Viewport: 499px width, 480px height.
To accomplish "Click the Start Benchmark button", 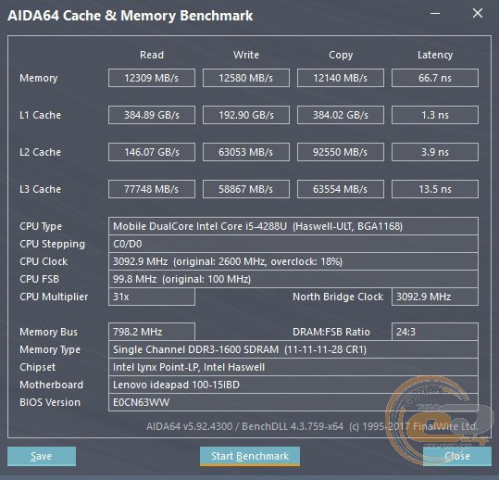I will 250,456.
